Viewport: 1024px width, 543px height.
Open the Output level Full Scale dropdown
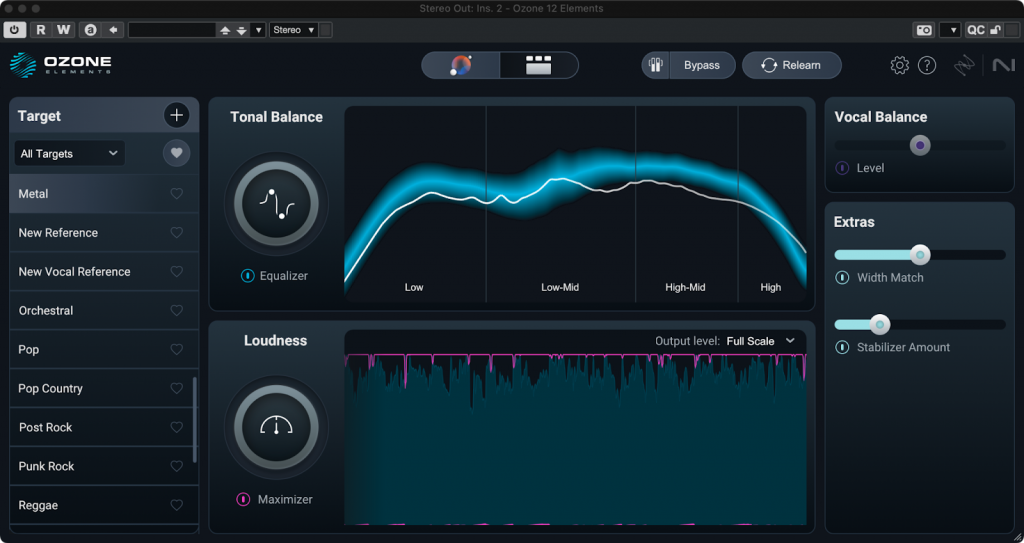tap(761, 341)
